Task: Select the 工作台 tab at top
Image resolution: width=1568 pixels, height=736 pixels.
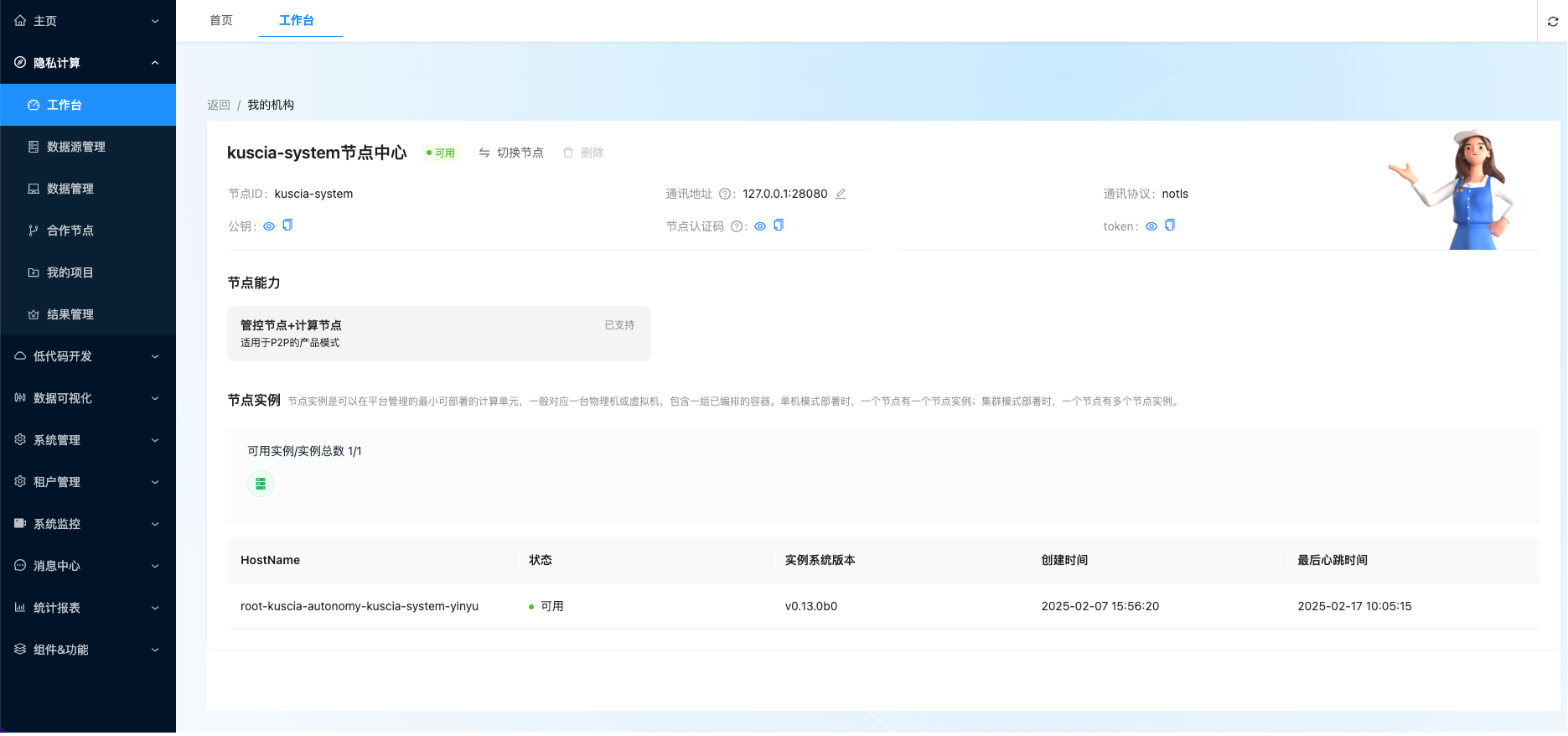Action: [x=297, y=20]
